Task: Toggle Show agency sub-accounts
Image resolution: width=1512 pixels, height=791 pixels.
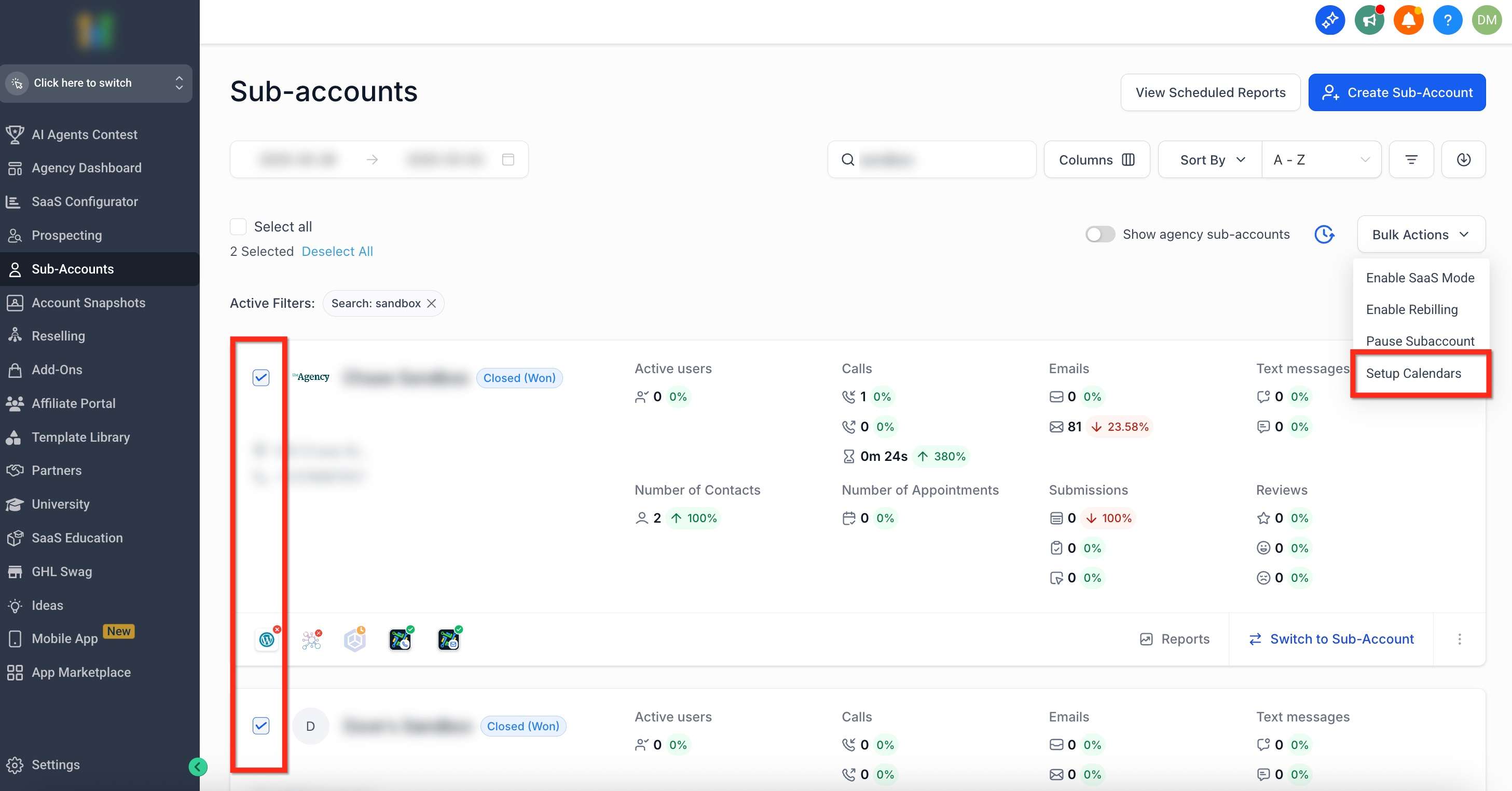Action: pyautogui.click(x=1100, y=234)
